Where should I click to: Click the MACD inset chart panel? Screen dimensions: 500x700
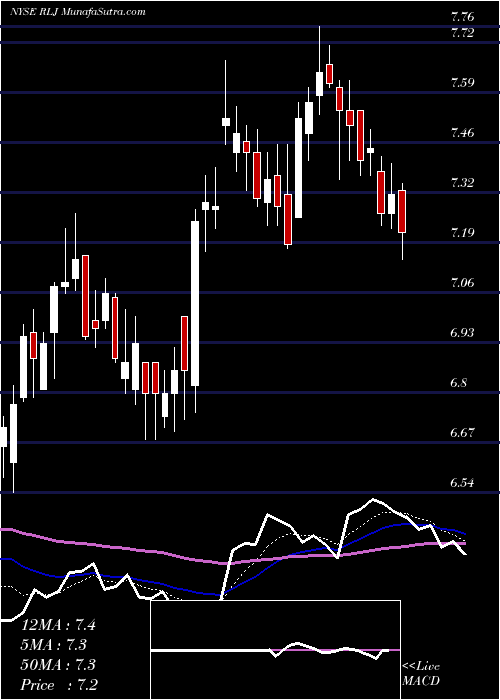coord(275,650)
